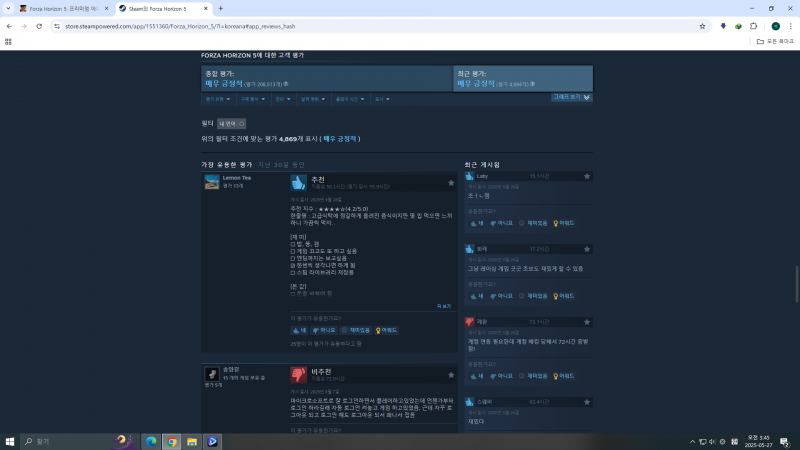Click thumbs-up icon on the 63.4시간 post
The height and width of the screenshot is (450, 800).
(469, 402)
